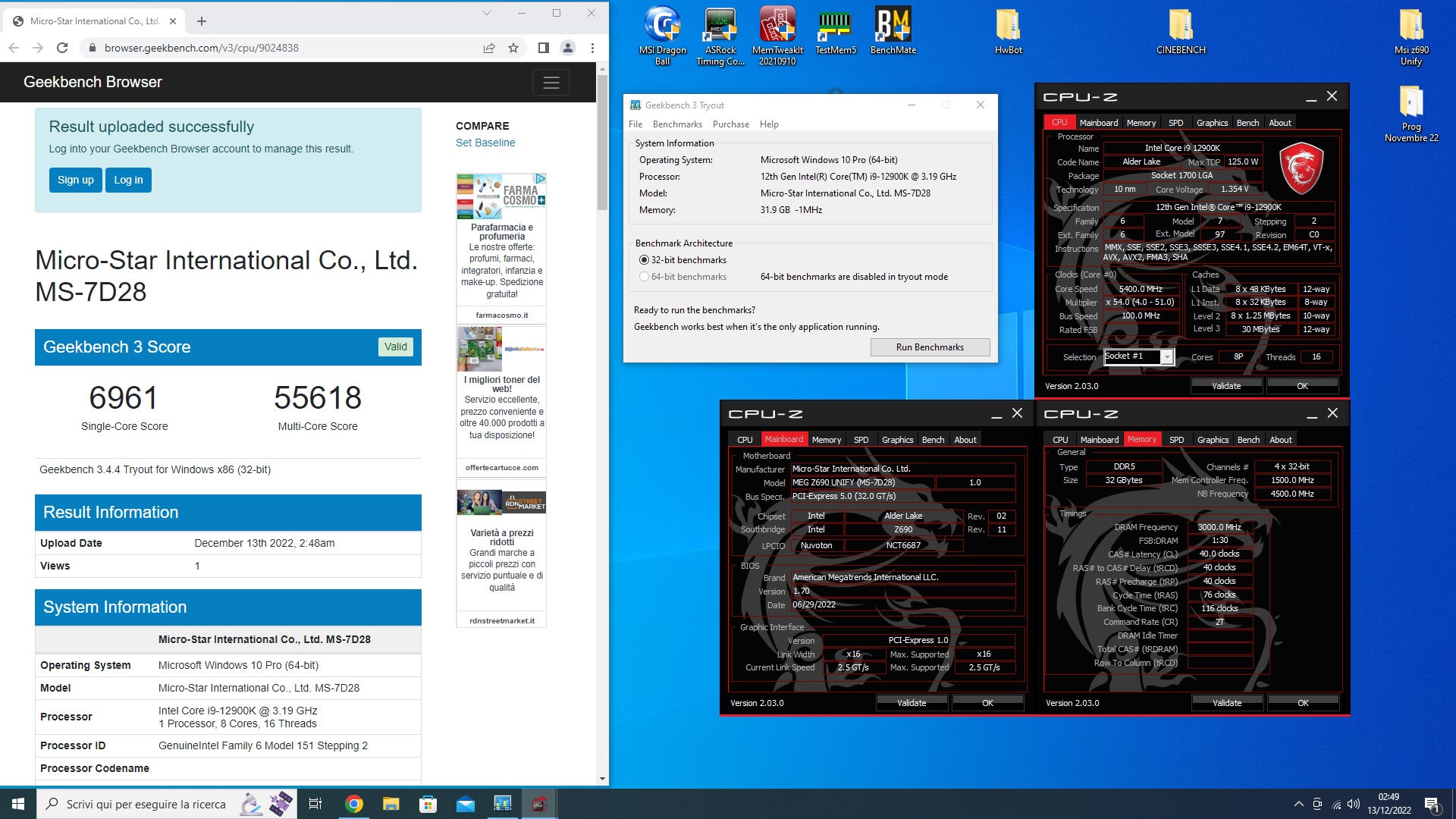Open Graphics tab in the CPU-Z Mainboard window
This screenshot has height=819, width=1456.
click(x=897, y=440)
